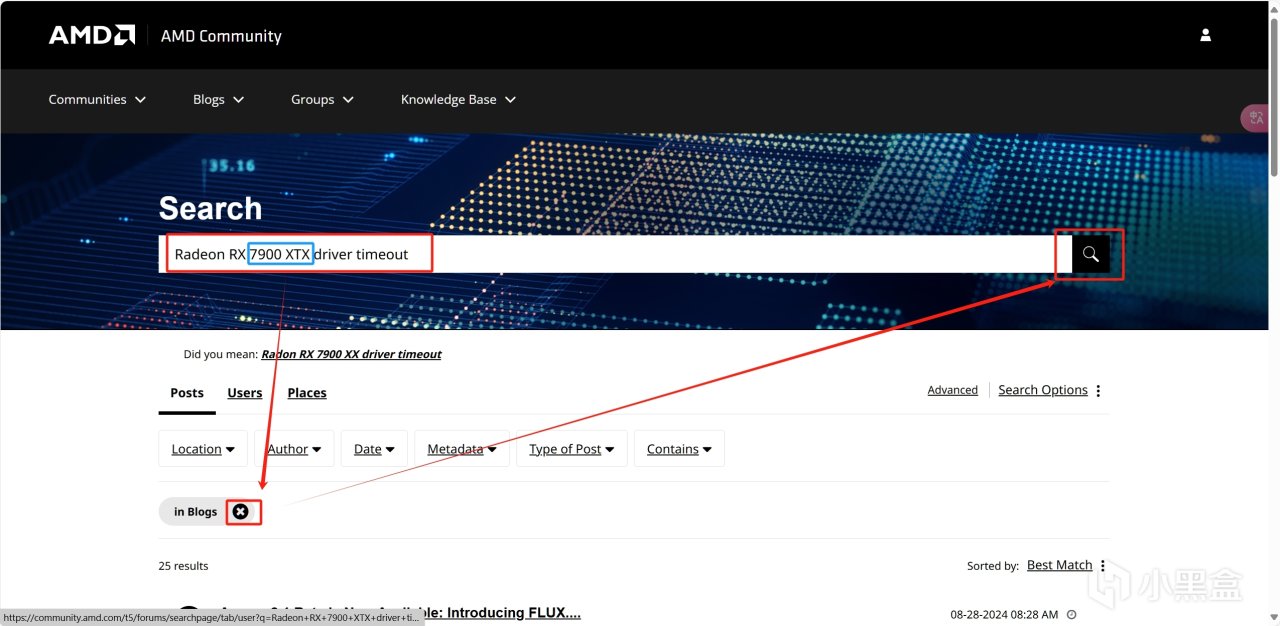Expand the Blogs menu
The width and height of the screenshot is (1280, 626).
click(x=219, y=100)
